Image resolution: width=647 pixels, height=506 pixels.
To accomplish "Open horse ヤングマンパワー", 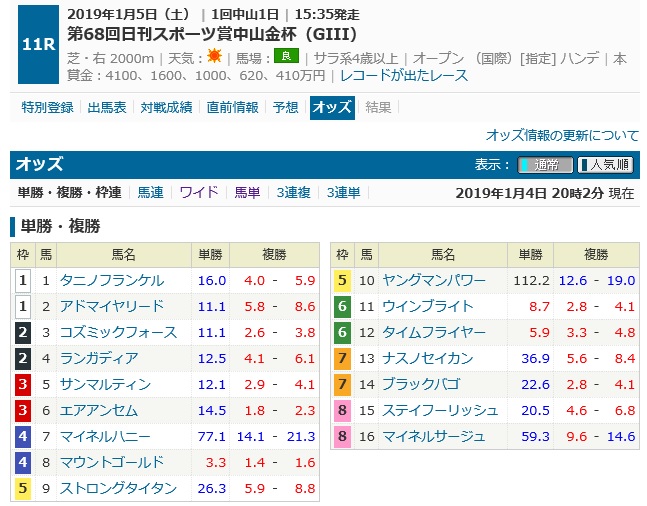I will click(434, 281).
